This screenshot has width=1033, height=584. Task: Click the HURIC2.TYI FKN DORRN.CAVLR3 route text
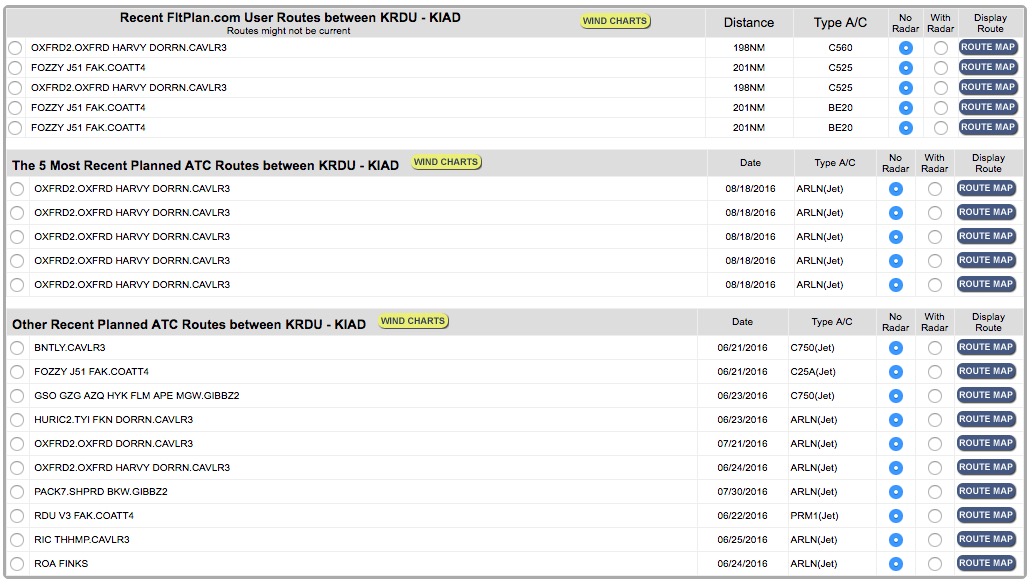(113, 420)
